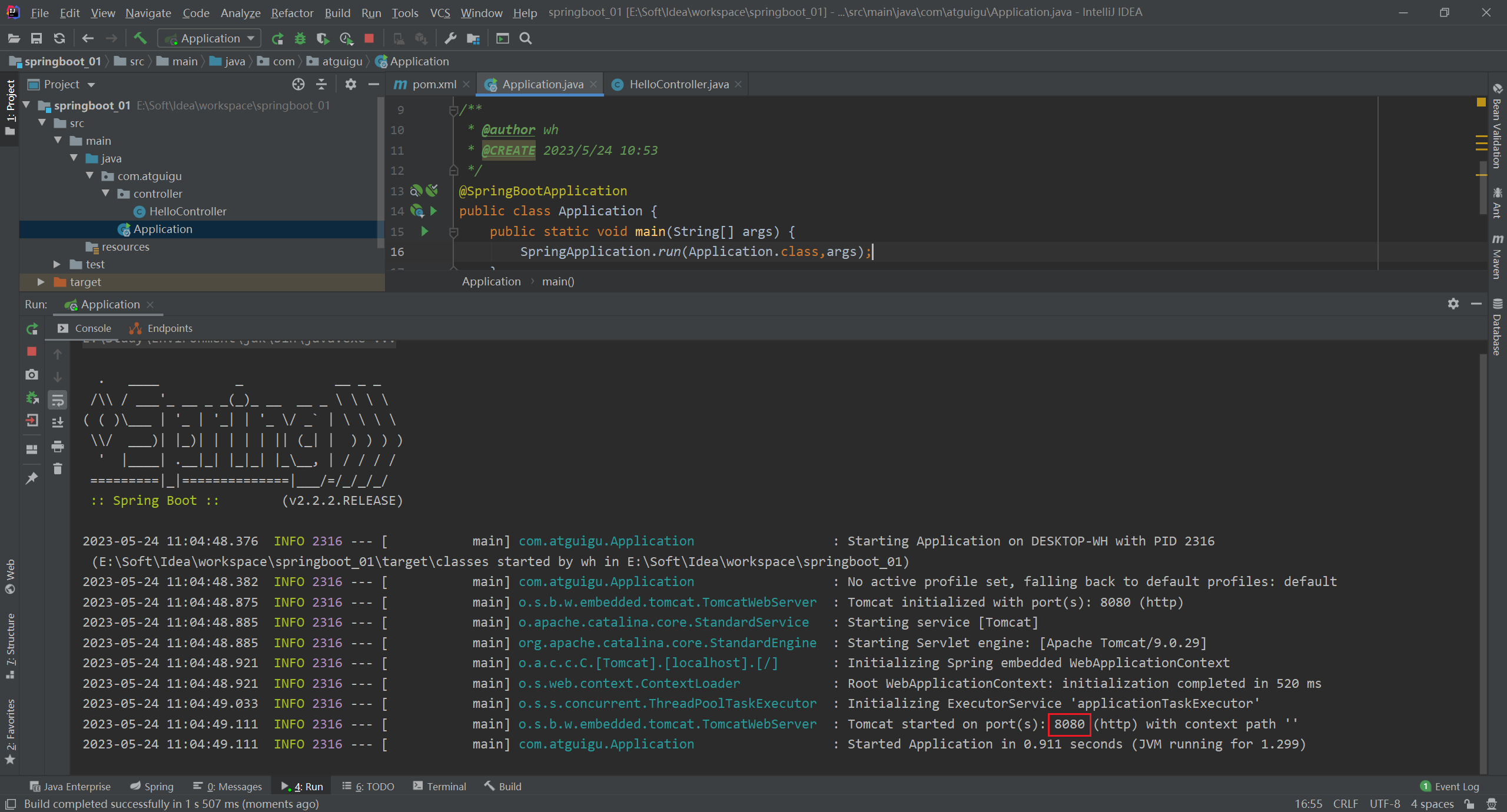Open the Event Log
Viewport: 1507px width, 812px height.
click(1449, 786)
